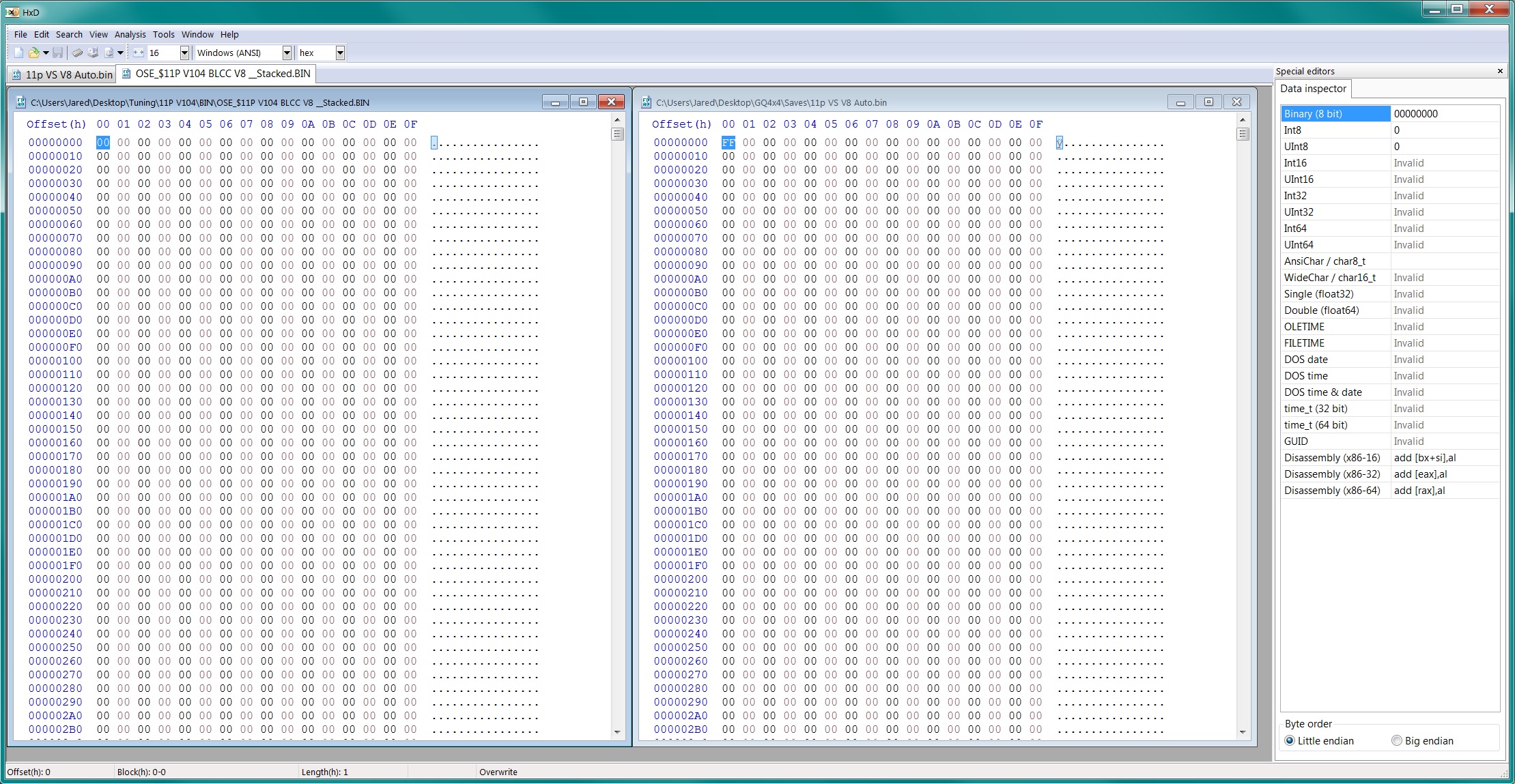Open the Search menu
1515x784 pixels.
(69, 34)
